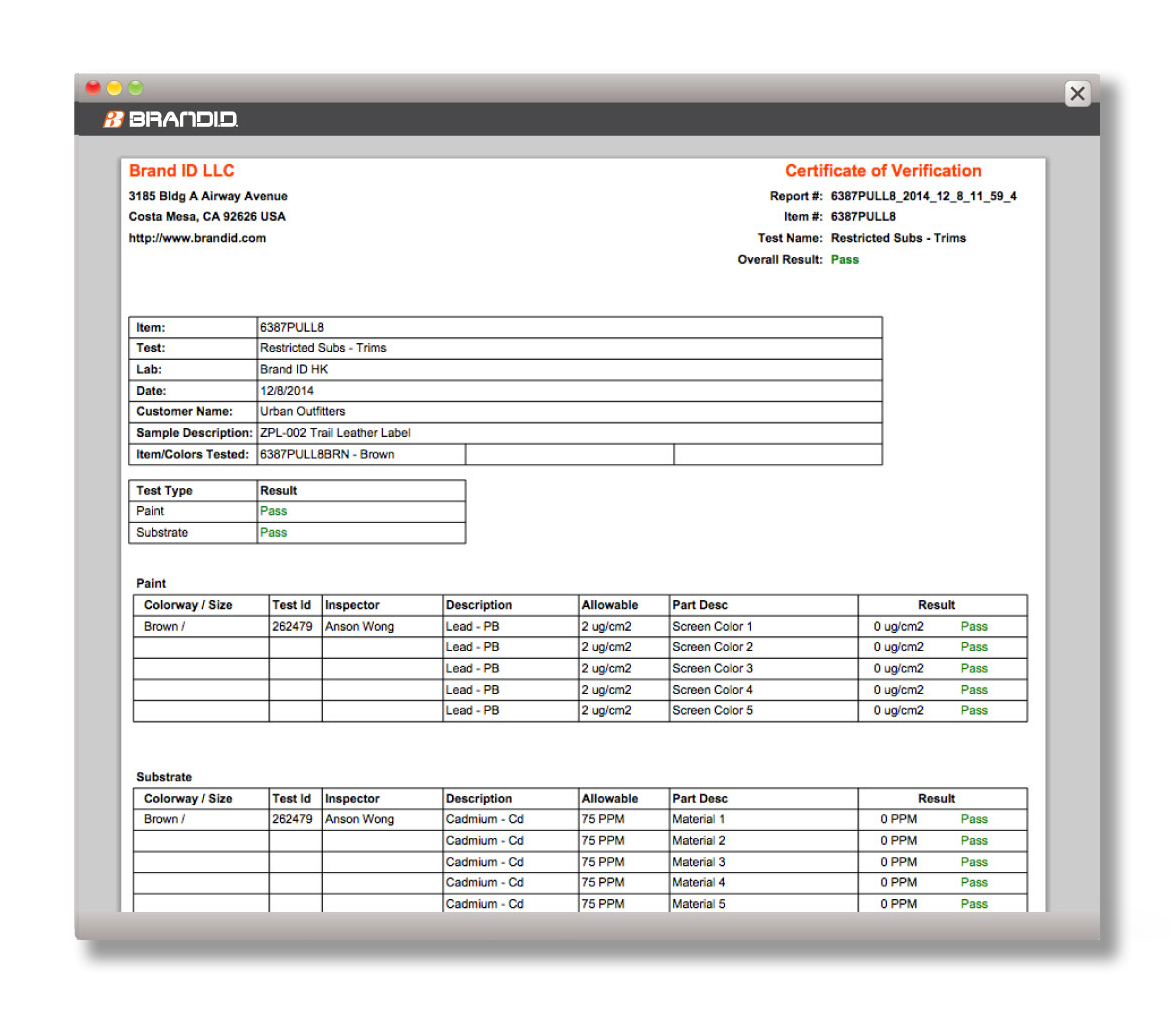Click 2 ug/cm2 allowable for Screen Color 5

pyautogui.click(x=607, y=710)
